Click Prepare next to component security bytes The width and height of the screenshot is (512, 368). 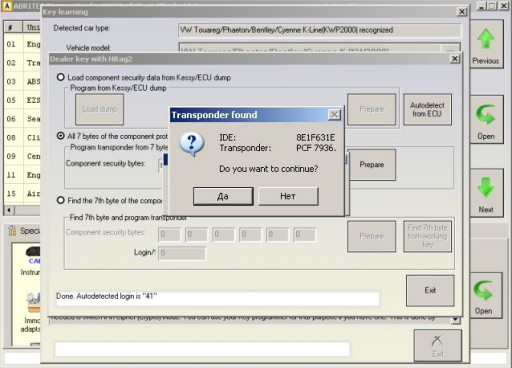(x=371, y=165)
